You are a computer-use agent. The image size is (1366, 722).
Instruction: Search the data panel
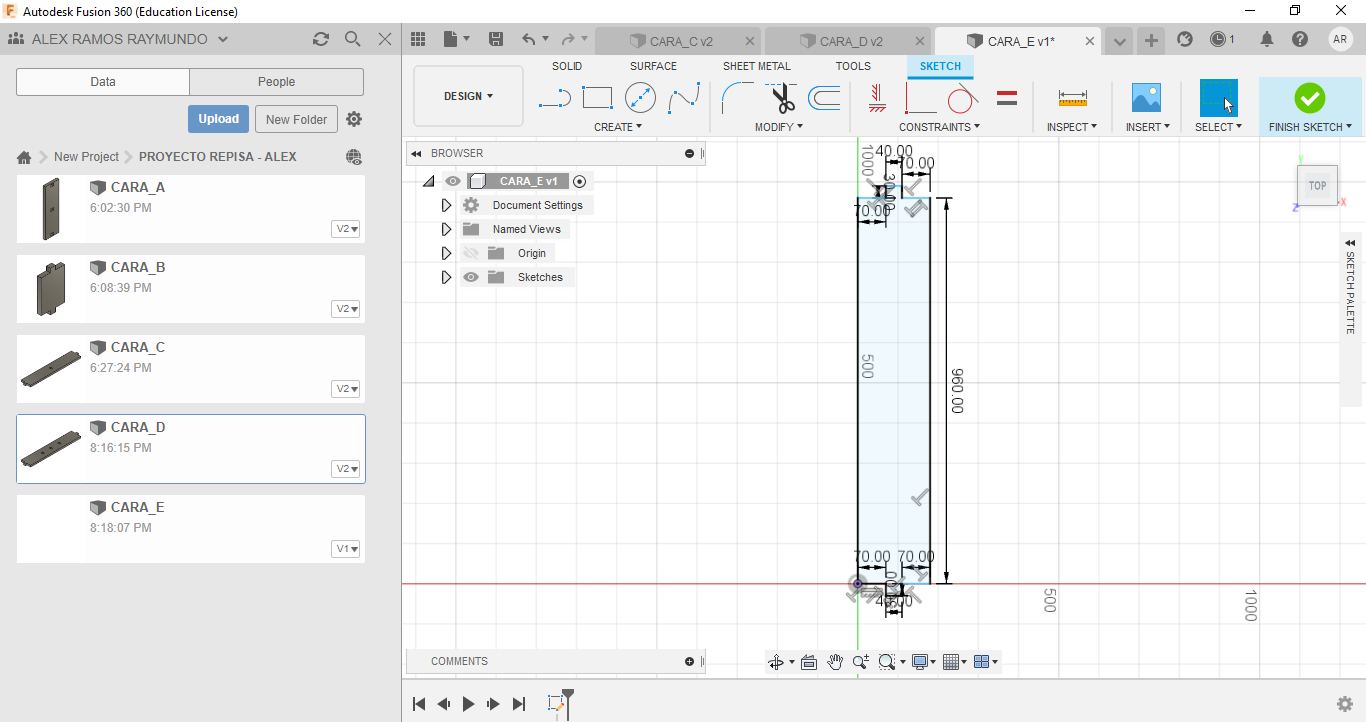[353, 39]
